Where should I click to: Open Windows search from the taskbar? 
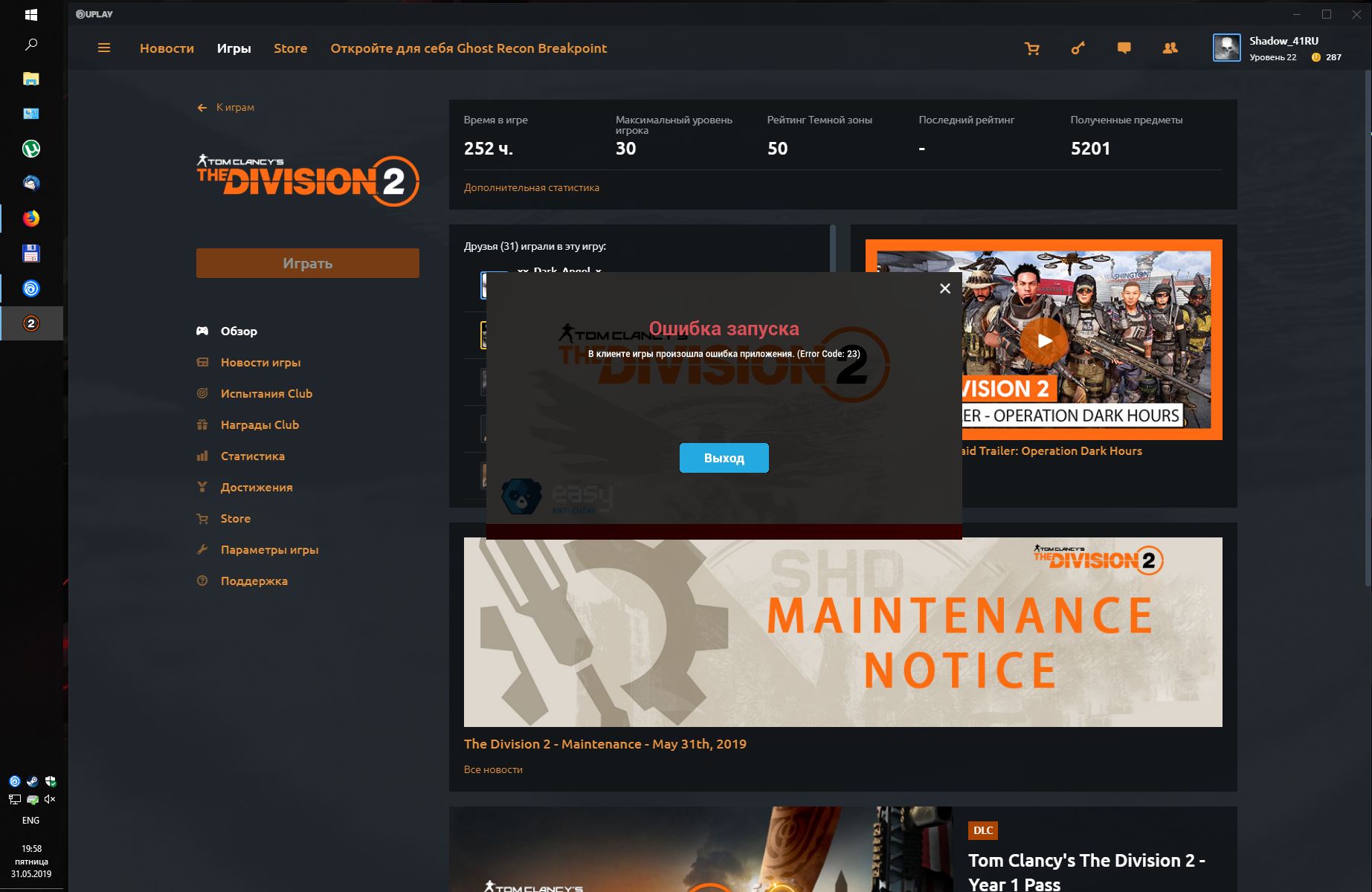click(x=31, y=45)
